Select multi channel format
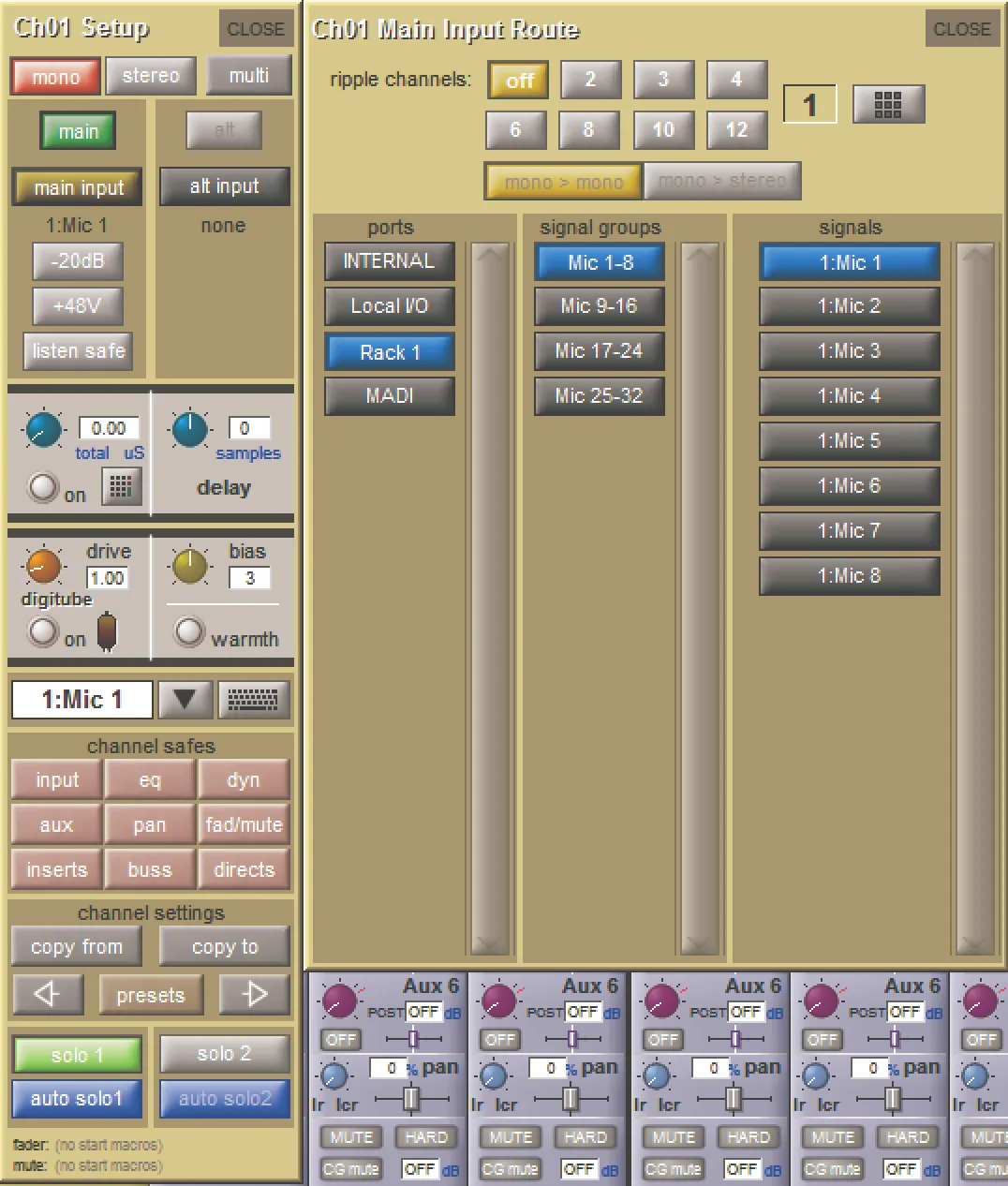The image size is (1008, 1186). click(x=249, y=76)
